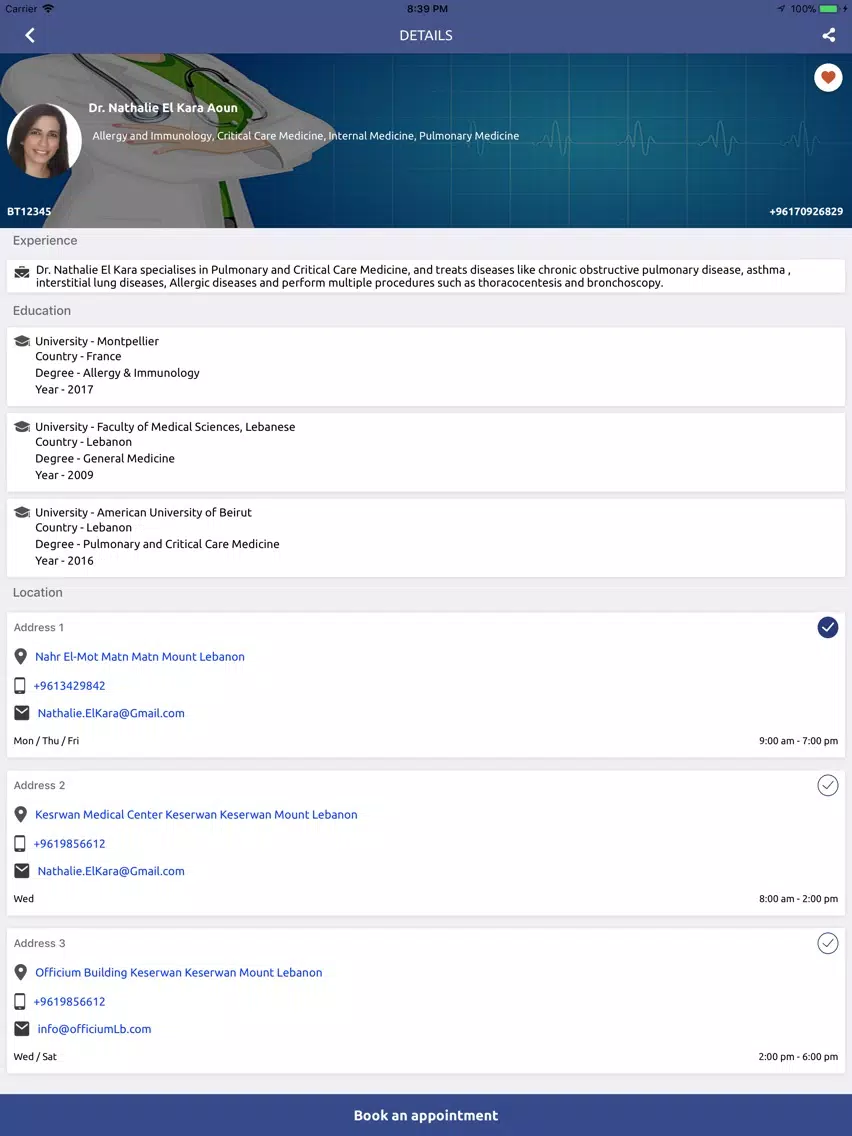Image resolution: width=852 pixels, height=1136 pixels.
Task: Tap the 8:00 am - 2:00 pm hours
Action: [x=798, y=898]
